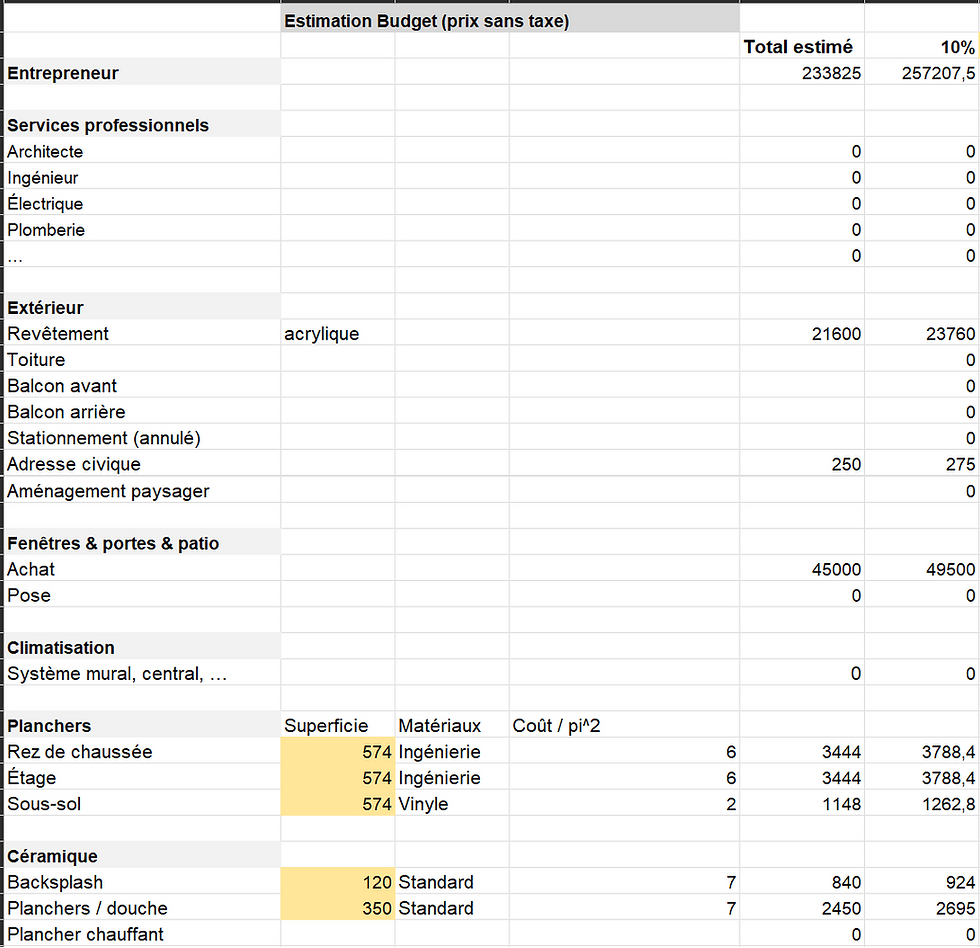The height and width of the screenshot is (948, 980).
Task: Click the superficie 350 cell
Action: [x=338, y=909]
